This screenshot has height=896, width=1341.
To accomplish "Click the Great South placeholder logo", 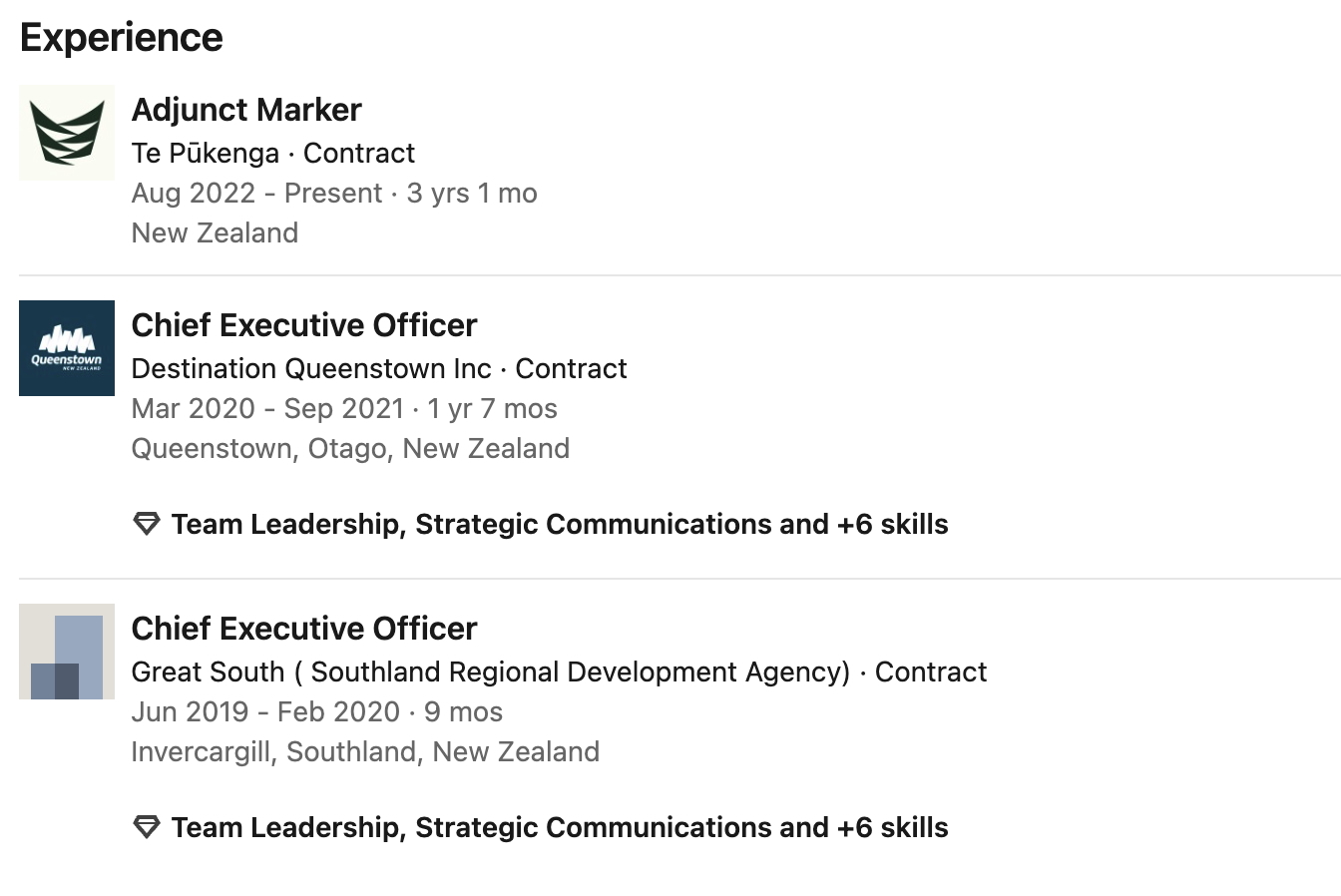I will pos(67,652).
